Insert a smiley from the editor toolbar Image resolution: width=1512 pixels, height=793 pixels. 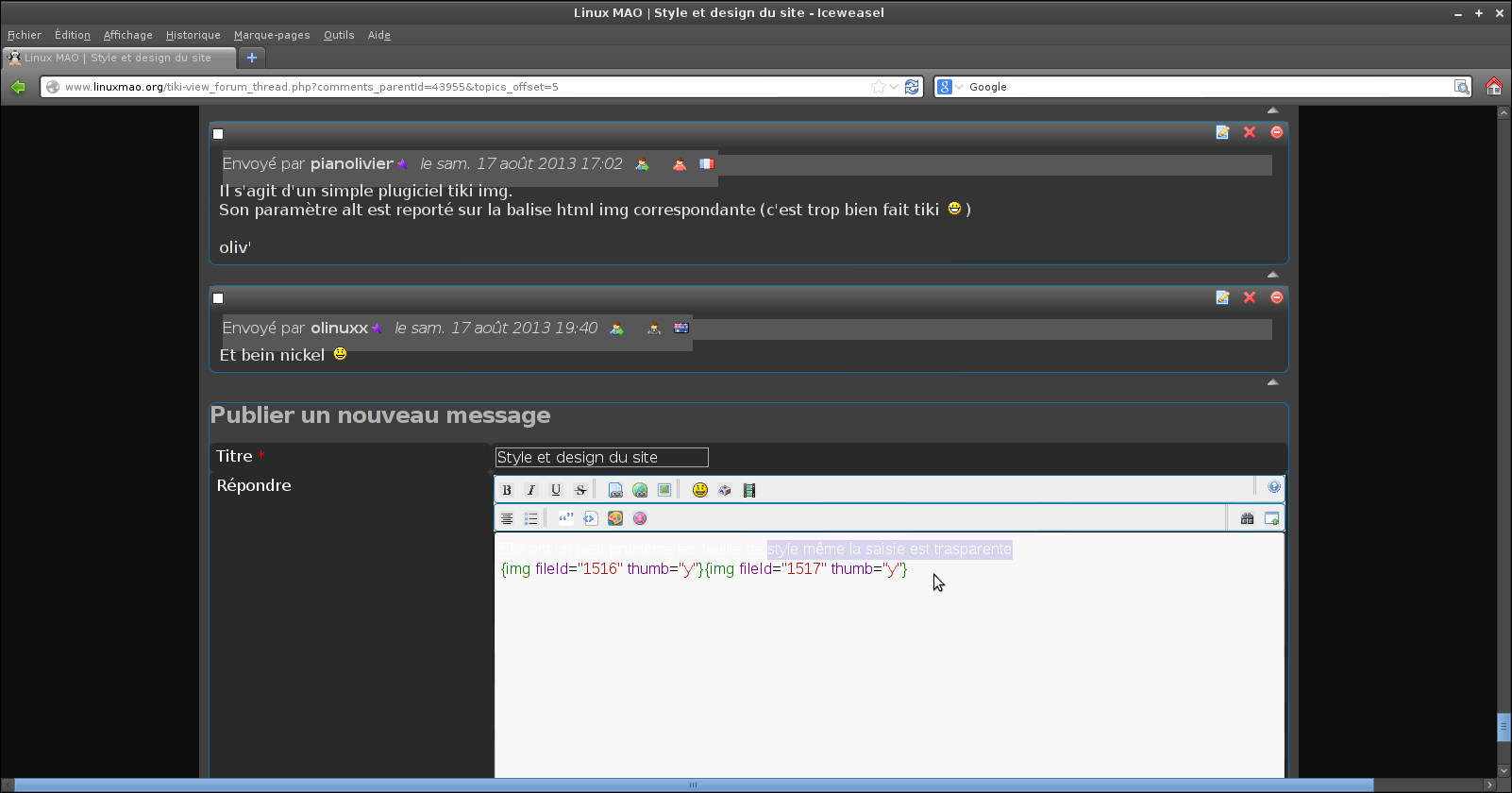click(x=700, y=490)
